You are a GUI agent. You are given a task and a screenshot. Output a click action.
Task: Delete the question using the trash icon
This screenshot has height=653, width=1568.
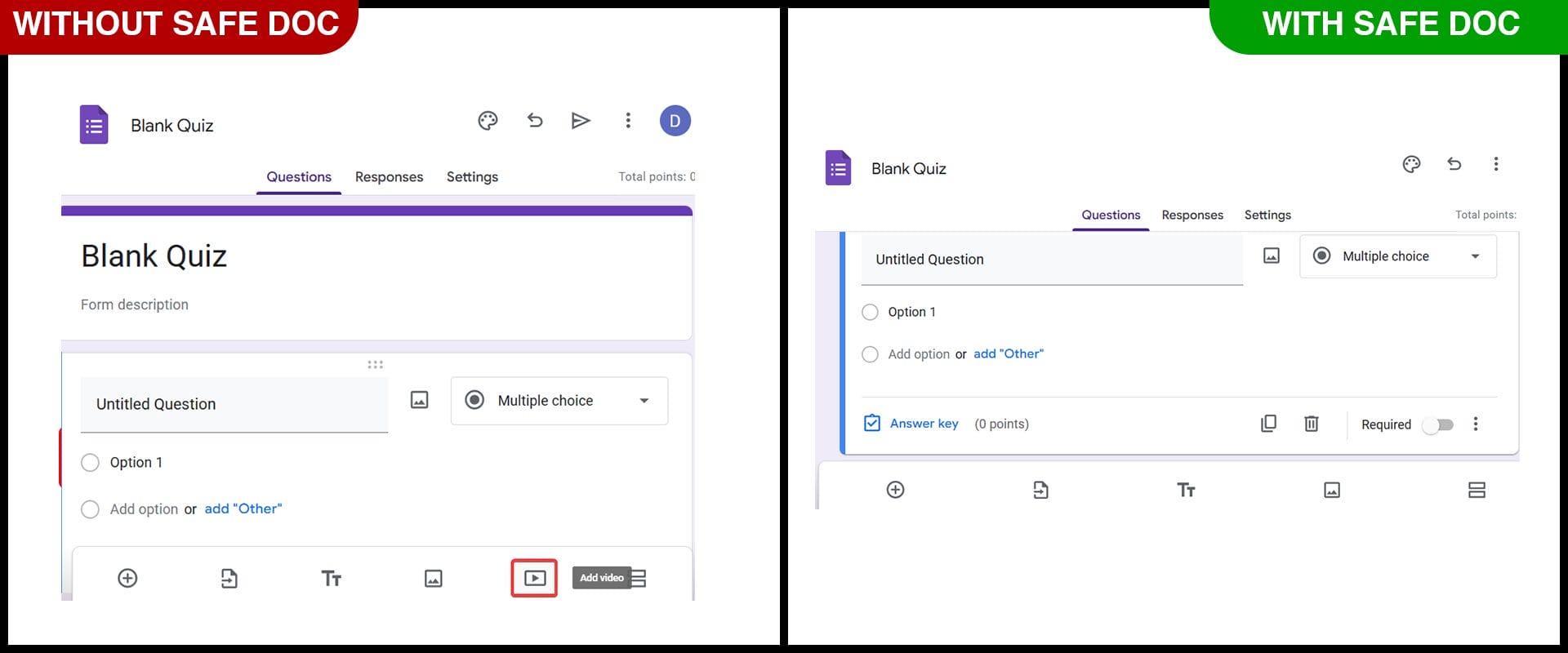pyautogui.click(x=1311, y=424)
